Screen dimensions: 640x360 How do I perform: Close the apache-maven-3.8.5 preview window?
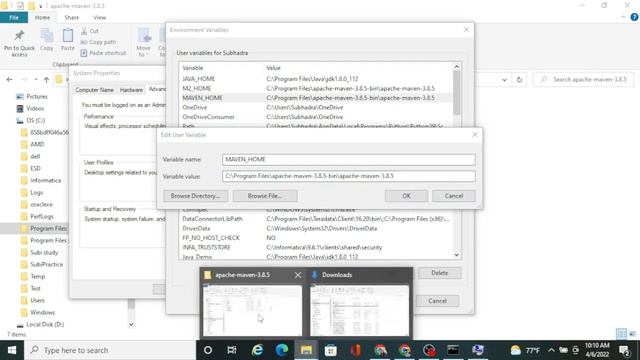pos(298,275)
